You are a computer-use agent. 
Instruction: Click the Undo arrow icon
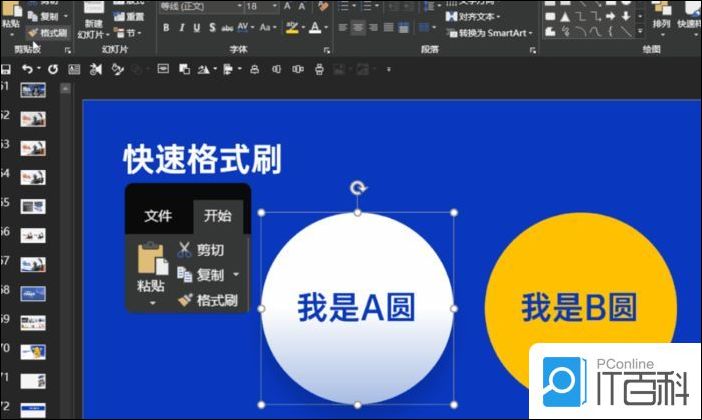tap(27, 69)
